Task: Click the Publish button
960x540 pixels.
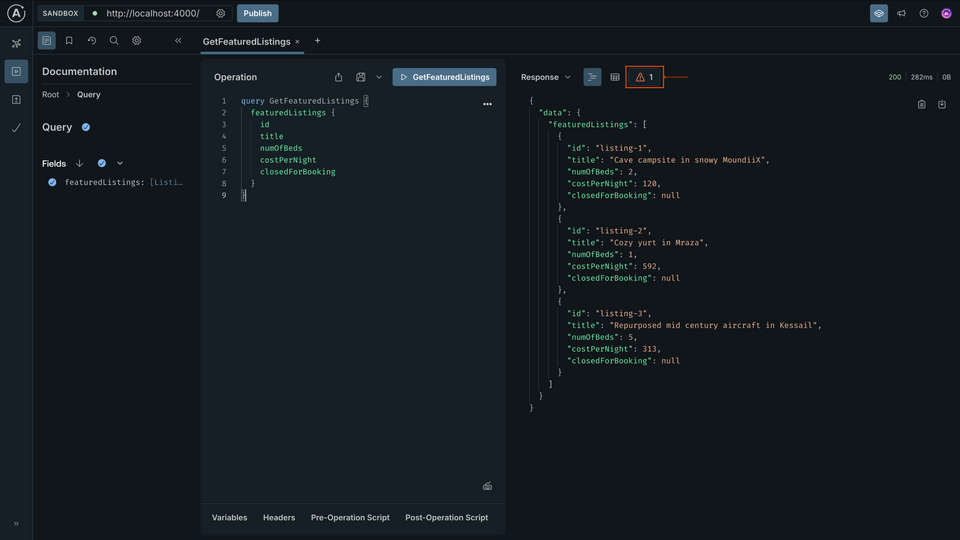Action: pyautogui.click(x=257, y=14)
